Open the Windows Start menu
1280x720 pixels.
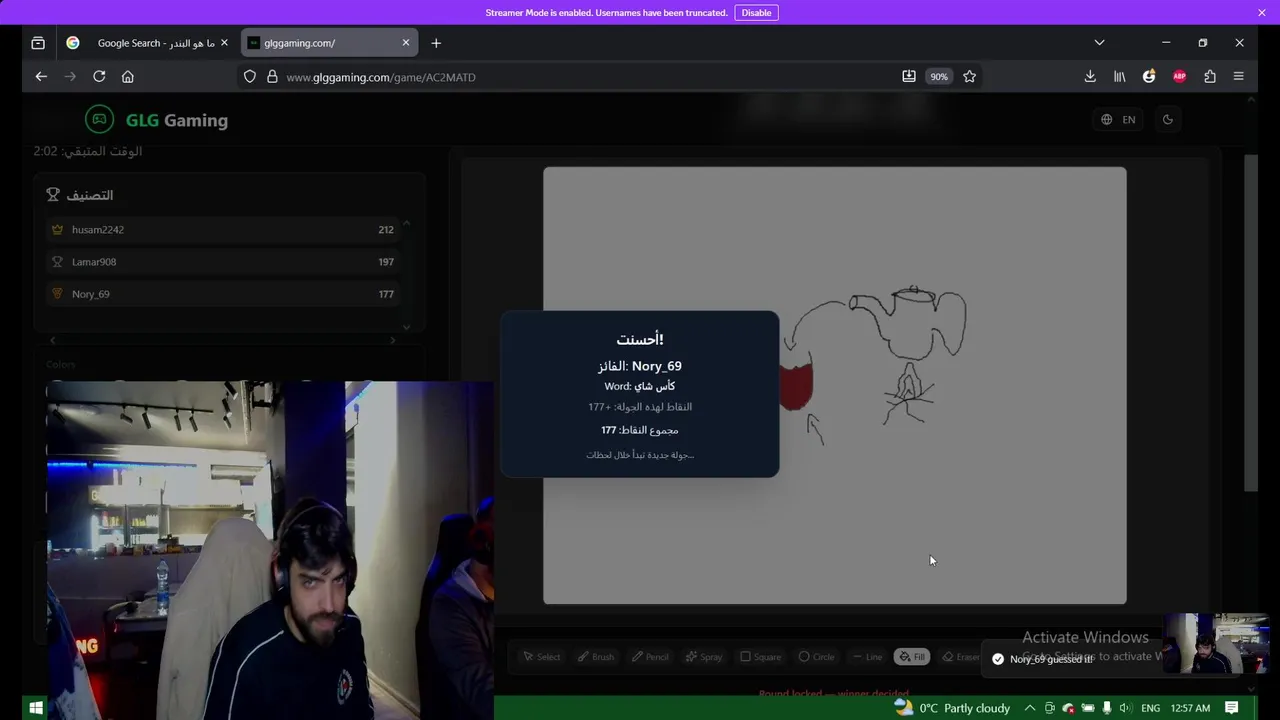[x=36, y=708]
